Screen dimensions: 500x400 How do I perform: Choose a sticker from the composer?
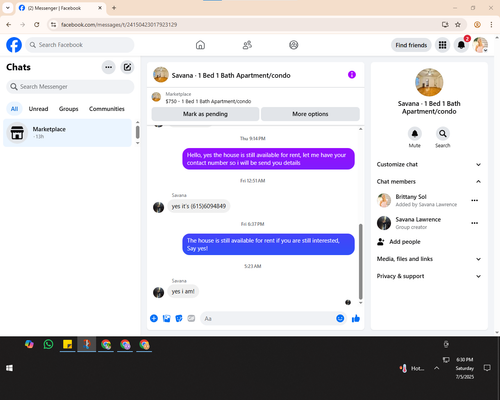point(179,318)
